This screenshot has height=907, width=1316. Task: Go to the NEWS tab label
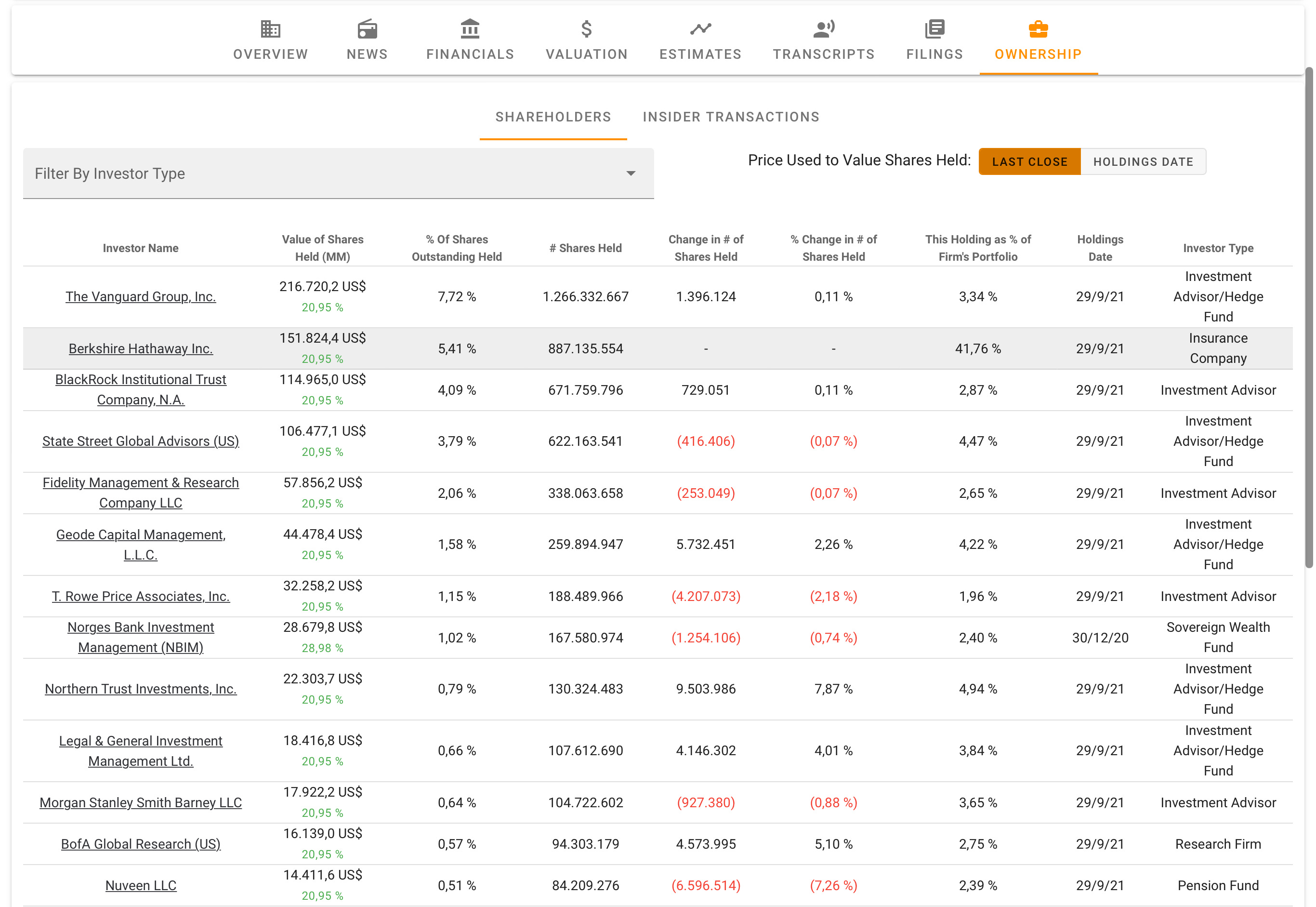367,54
